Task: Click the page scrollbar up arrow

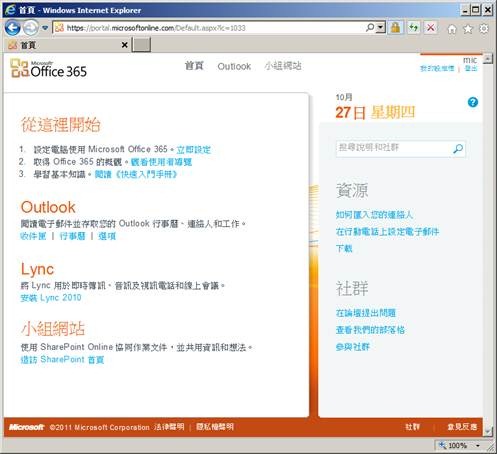Action: 487,59
